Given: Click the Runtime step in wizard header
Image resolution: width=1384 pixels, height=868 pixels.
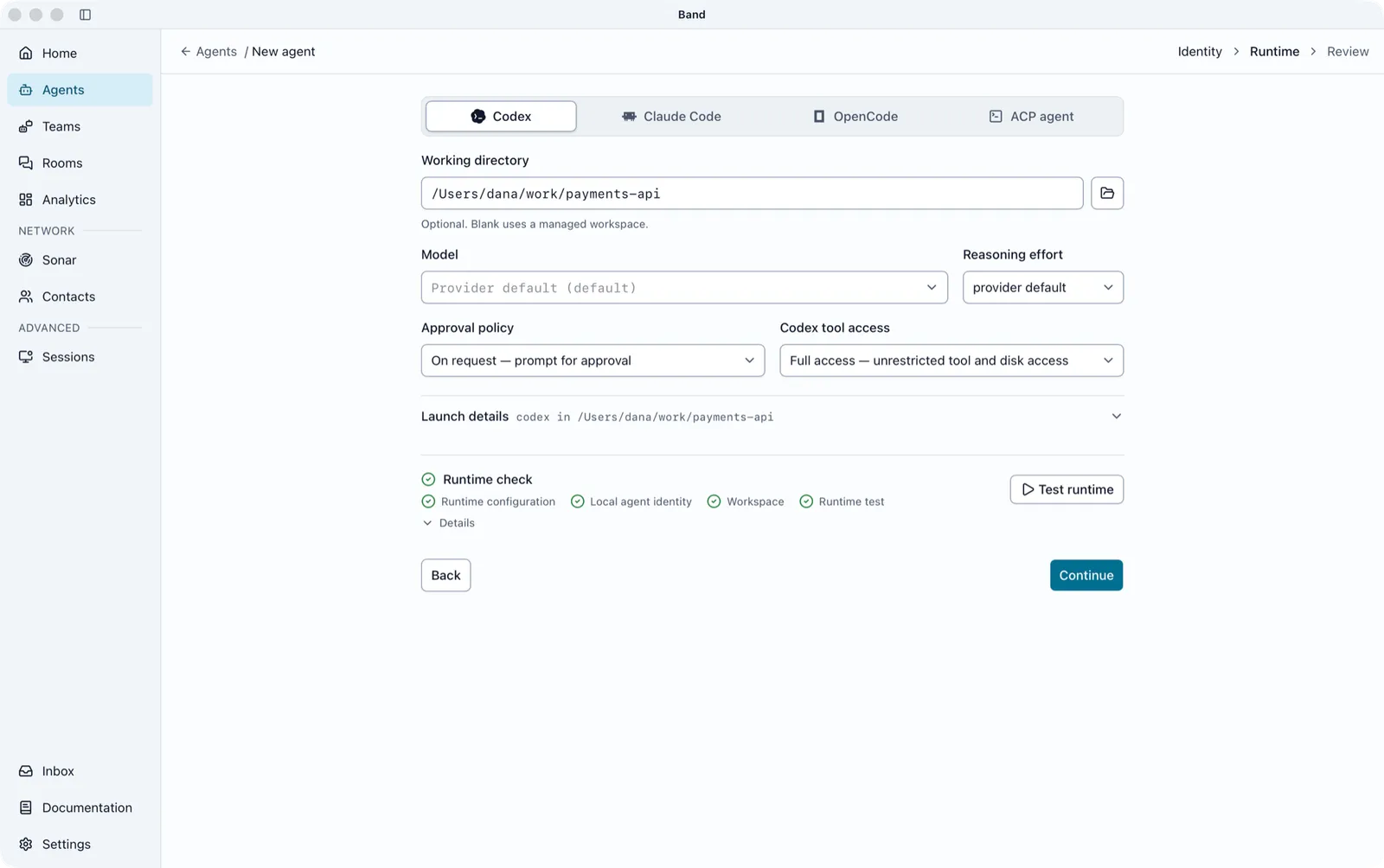Looking at the screenshot, I should [1274, 52].
